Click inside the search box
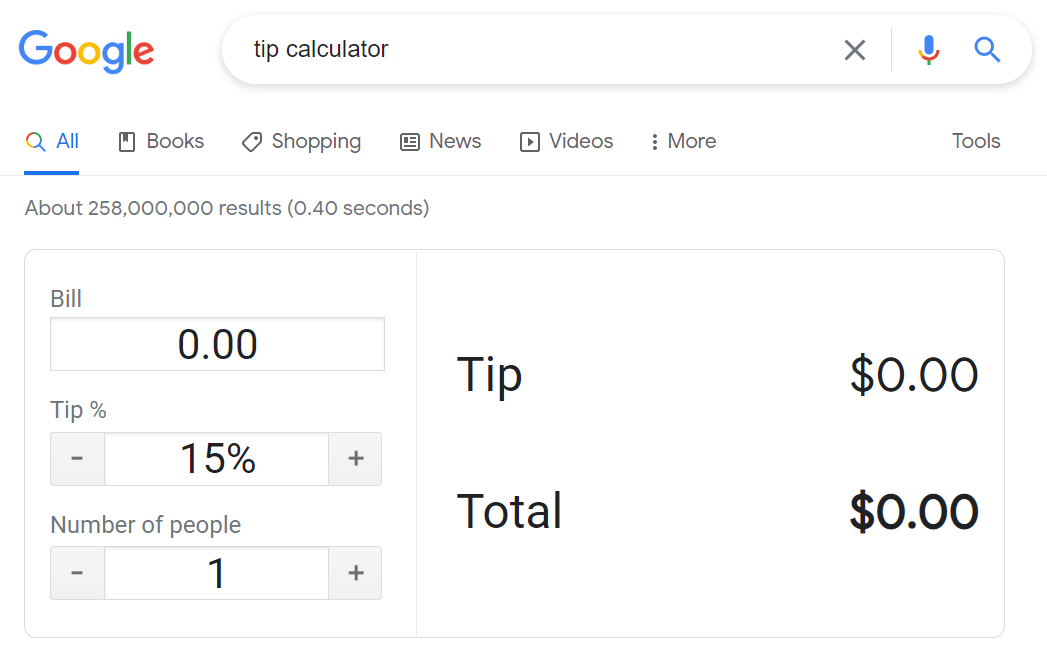Image resolution: width=1047 pixels, height=667 pixels. (x=500, y=50)
